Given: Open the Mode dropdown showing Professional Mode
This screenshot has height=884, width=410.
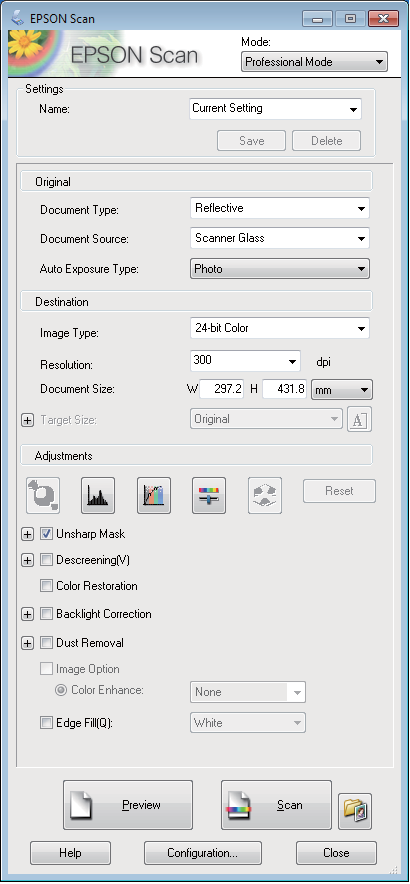Looking at the screenshot, I should [314, 61].
